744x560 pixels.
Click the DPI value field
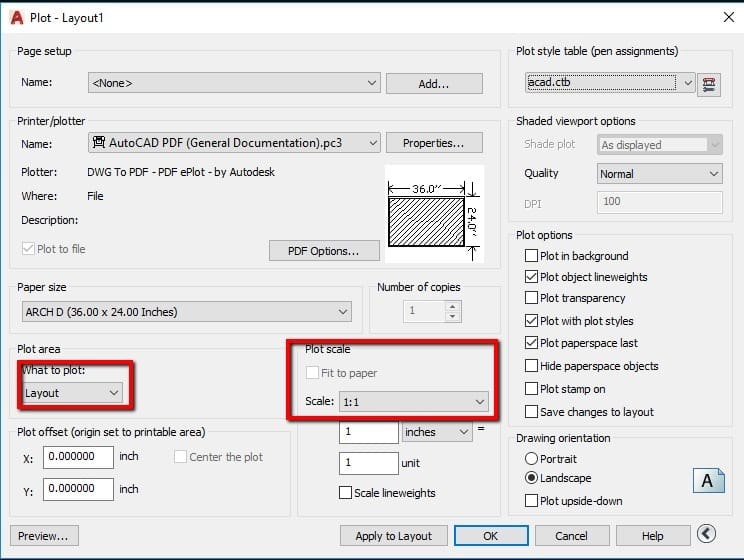click(x=660, y=202)
